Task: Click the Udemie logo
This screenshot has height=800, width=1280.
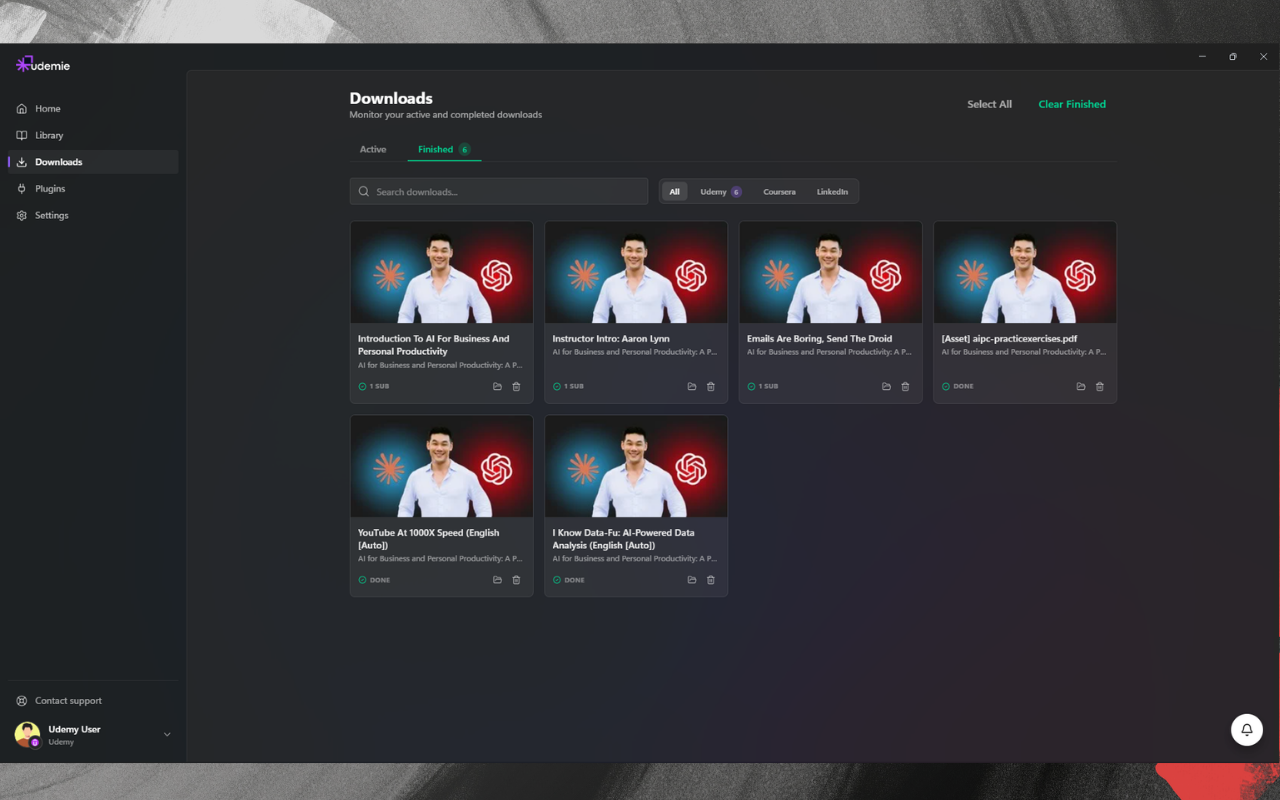Action: 43,65
